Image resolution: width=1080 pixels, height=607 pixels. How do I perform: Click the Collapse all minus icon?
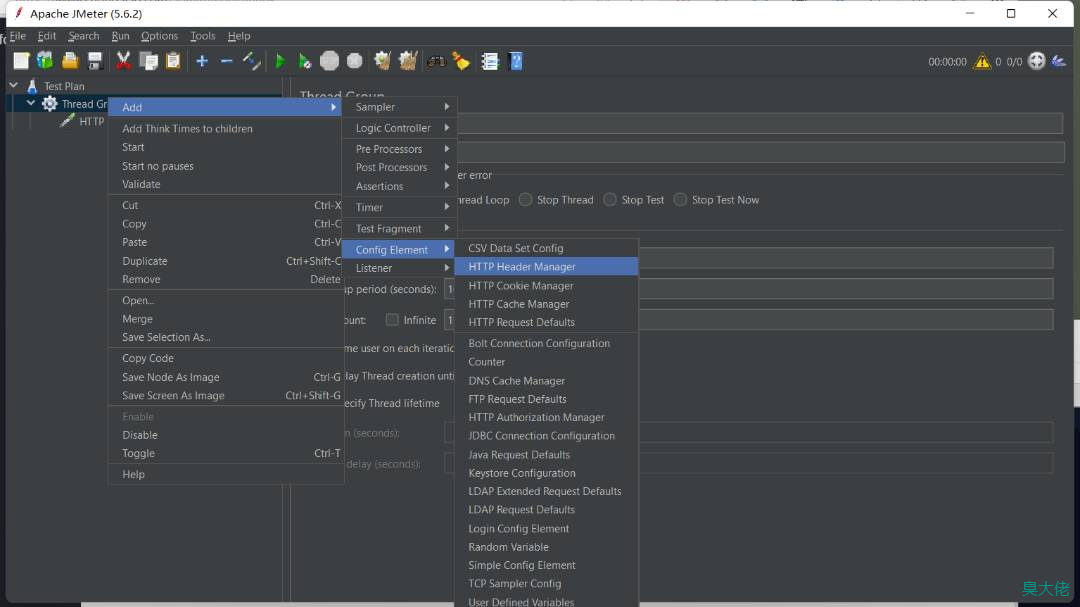click(227, 61)
